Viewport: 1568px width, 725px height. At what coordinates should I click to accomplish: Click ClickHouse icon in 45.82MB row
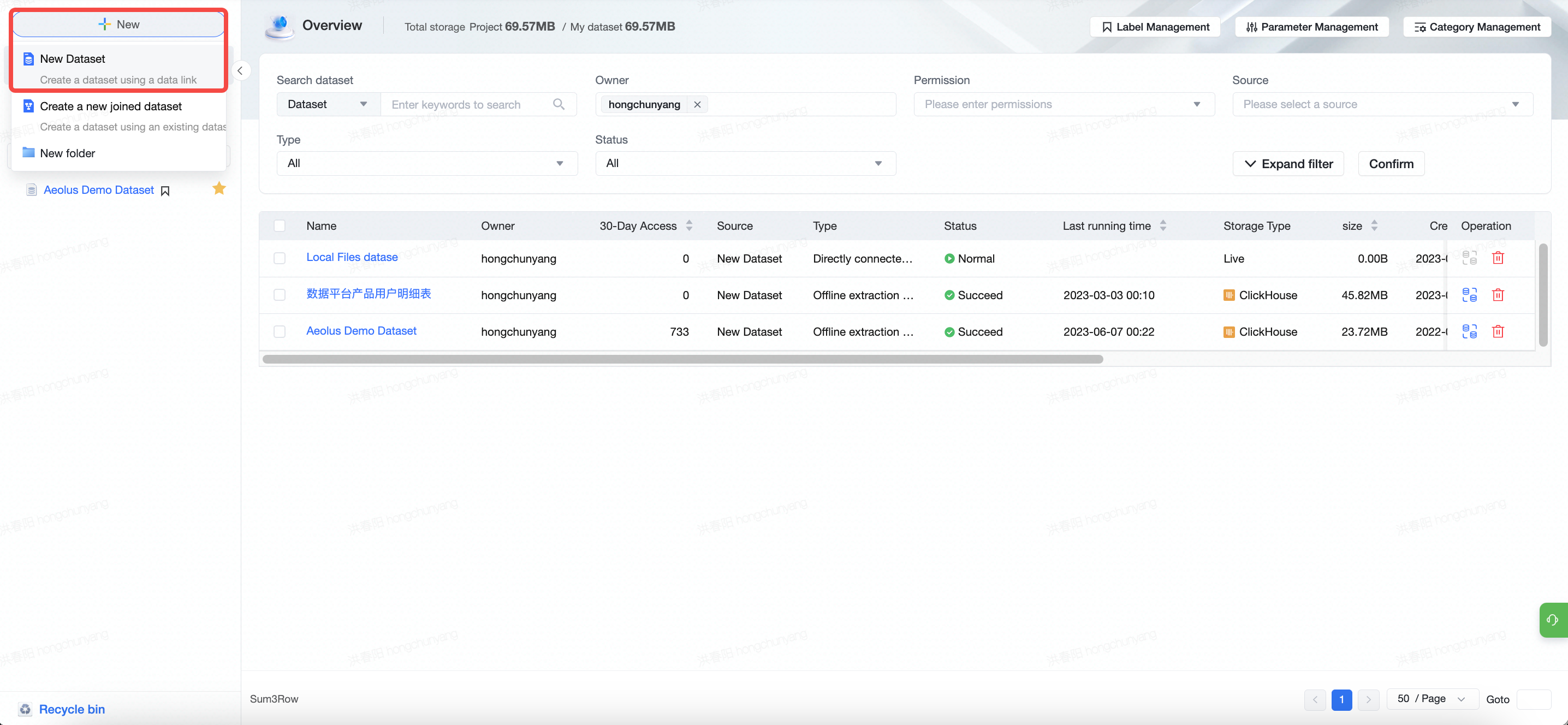(1228, 295)
